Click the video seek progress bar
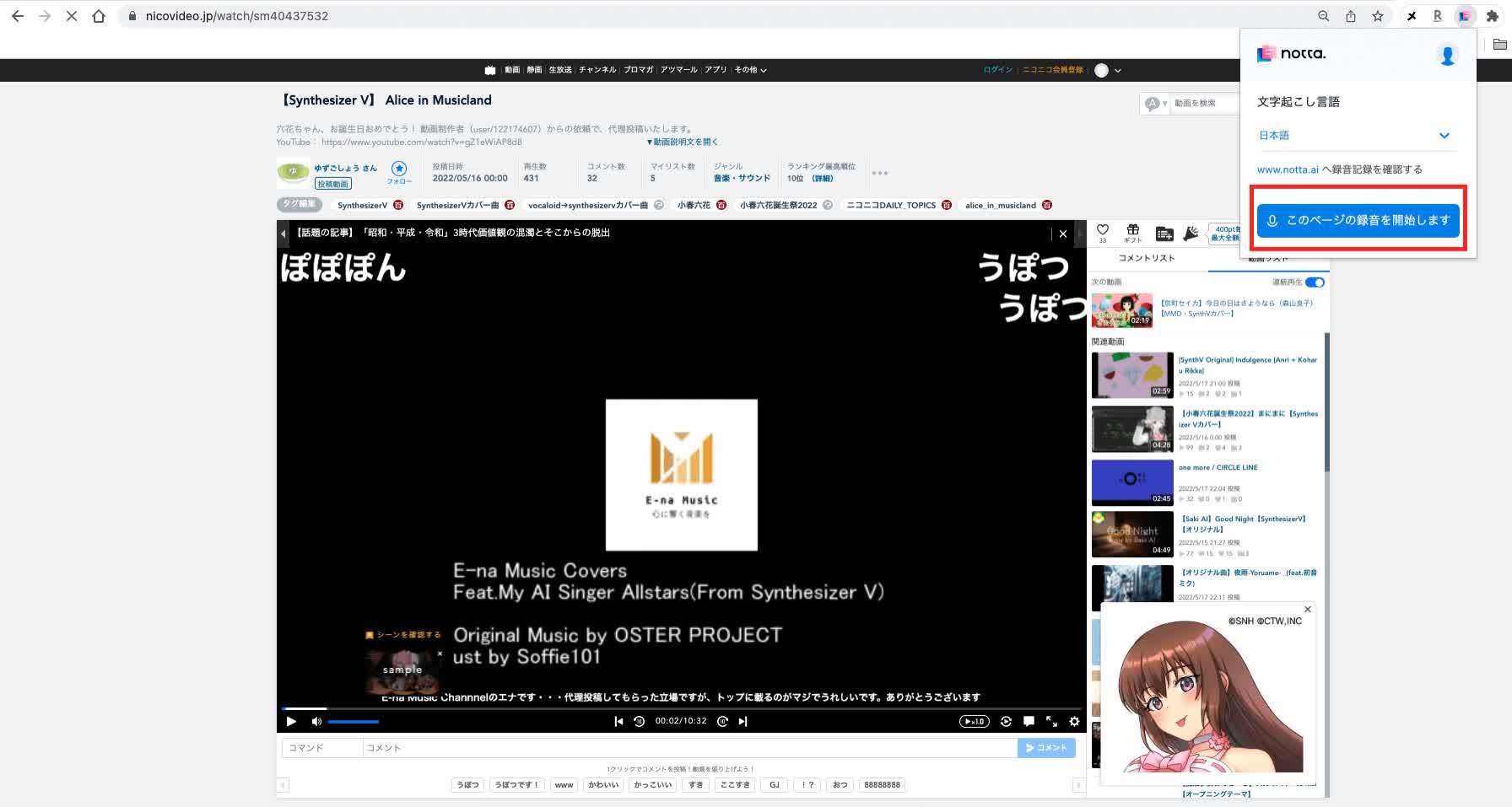Viewport: 1512px width, 807px height. (681, 708)
